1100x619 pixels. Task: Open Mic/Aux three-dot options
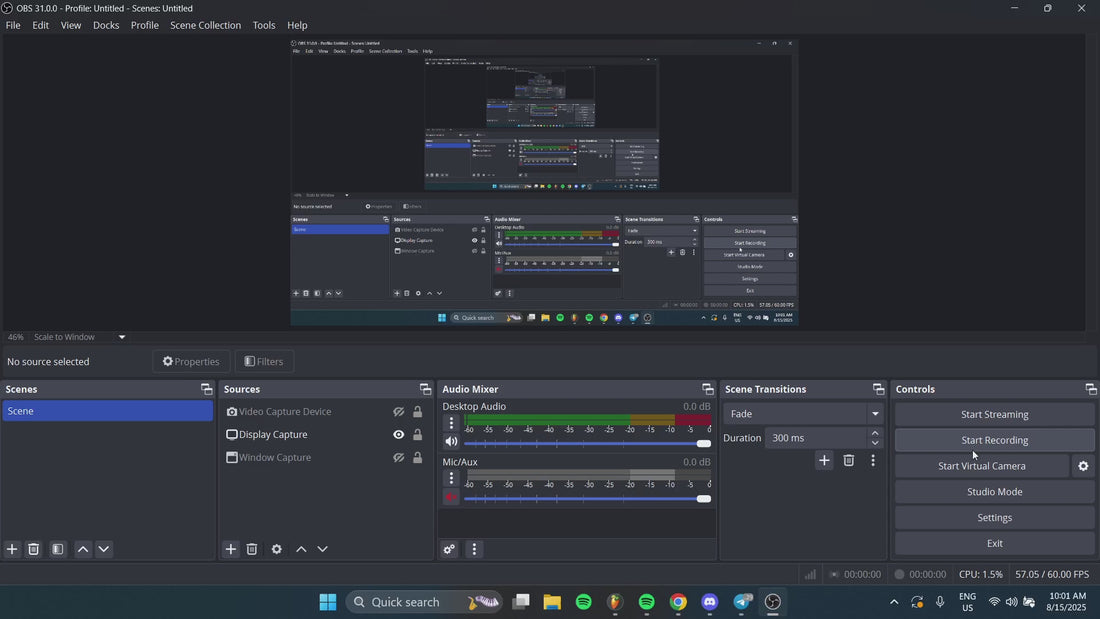(x=451, y=478)
